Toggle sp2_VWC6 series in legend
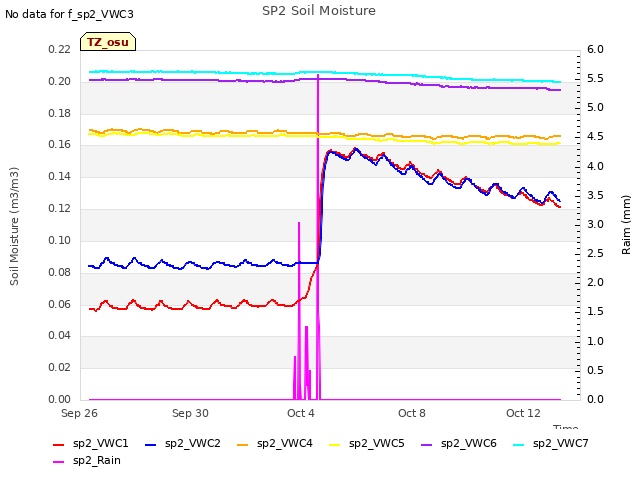The width and height of the screenshot is (640, 480). 459,444
